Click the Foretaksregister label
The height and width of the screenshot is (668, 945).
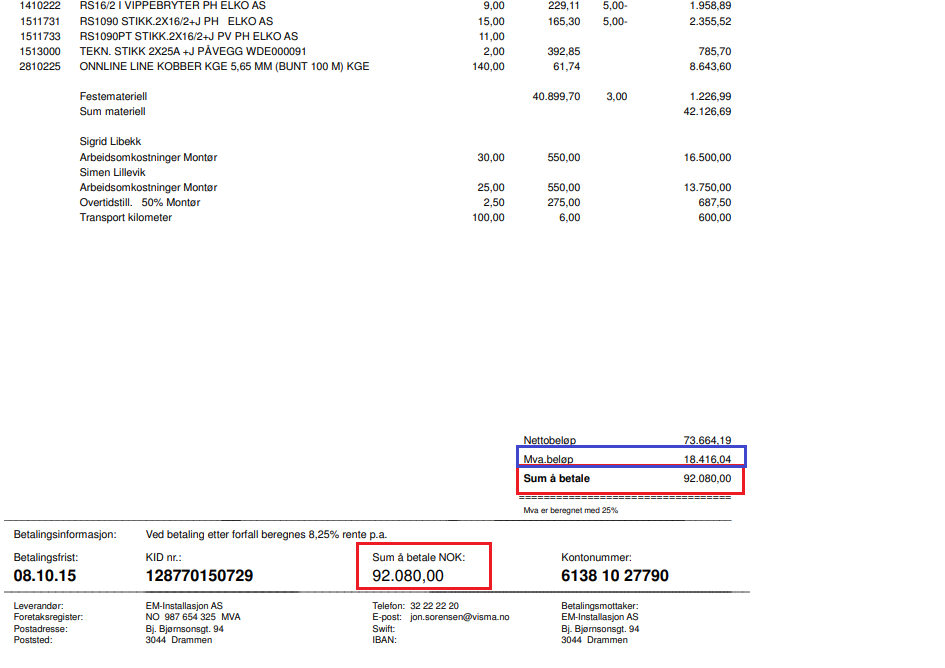point(48,617)
